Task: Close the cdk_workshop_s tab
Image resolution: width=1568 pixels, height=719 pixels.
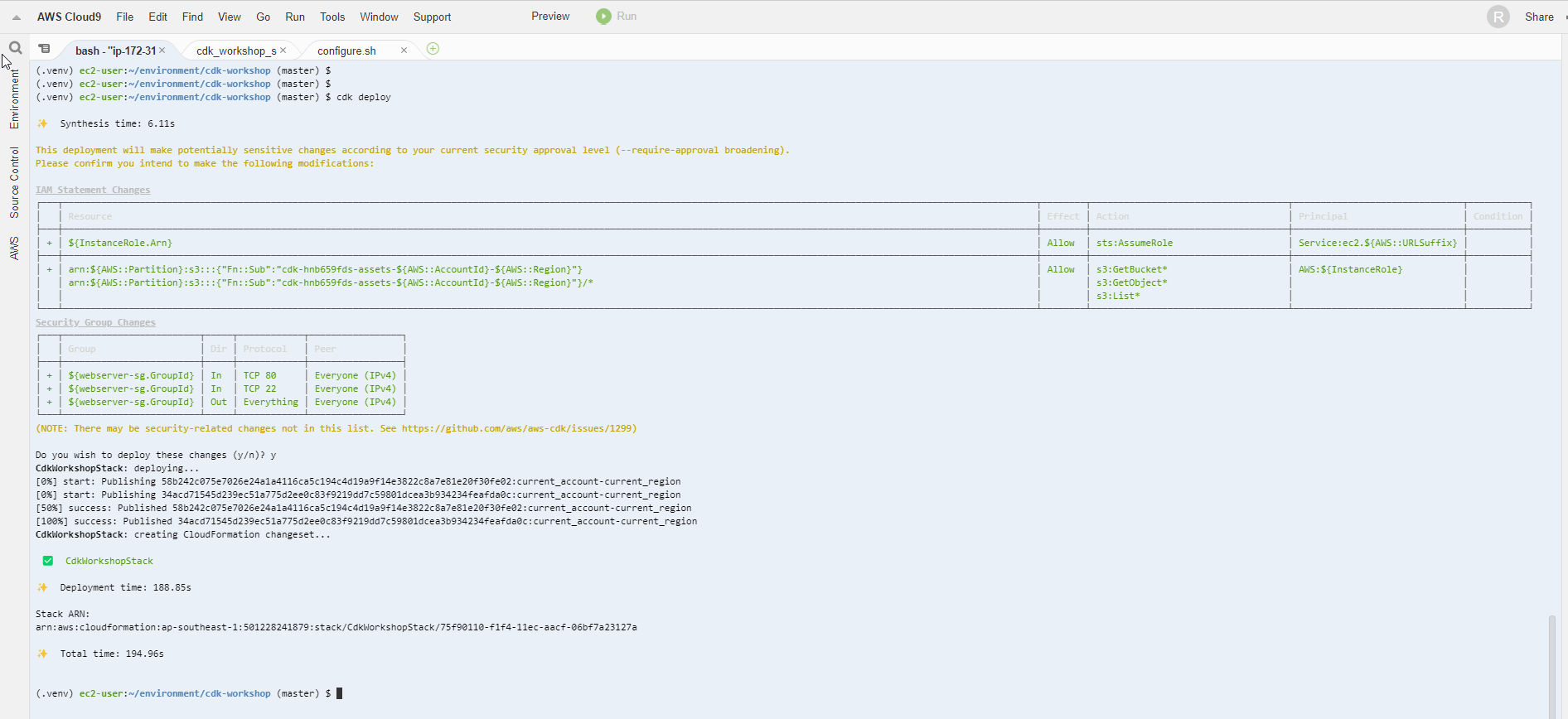Action: tap(283, 51)
